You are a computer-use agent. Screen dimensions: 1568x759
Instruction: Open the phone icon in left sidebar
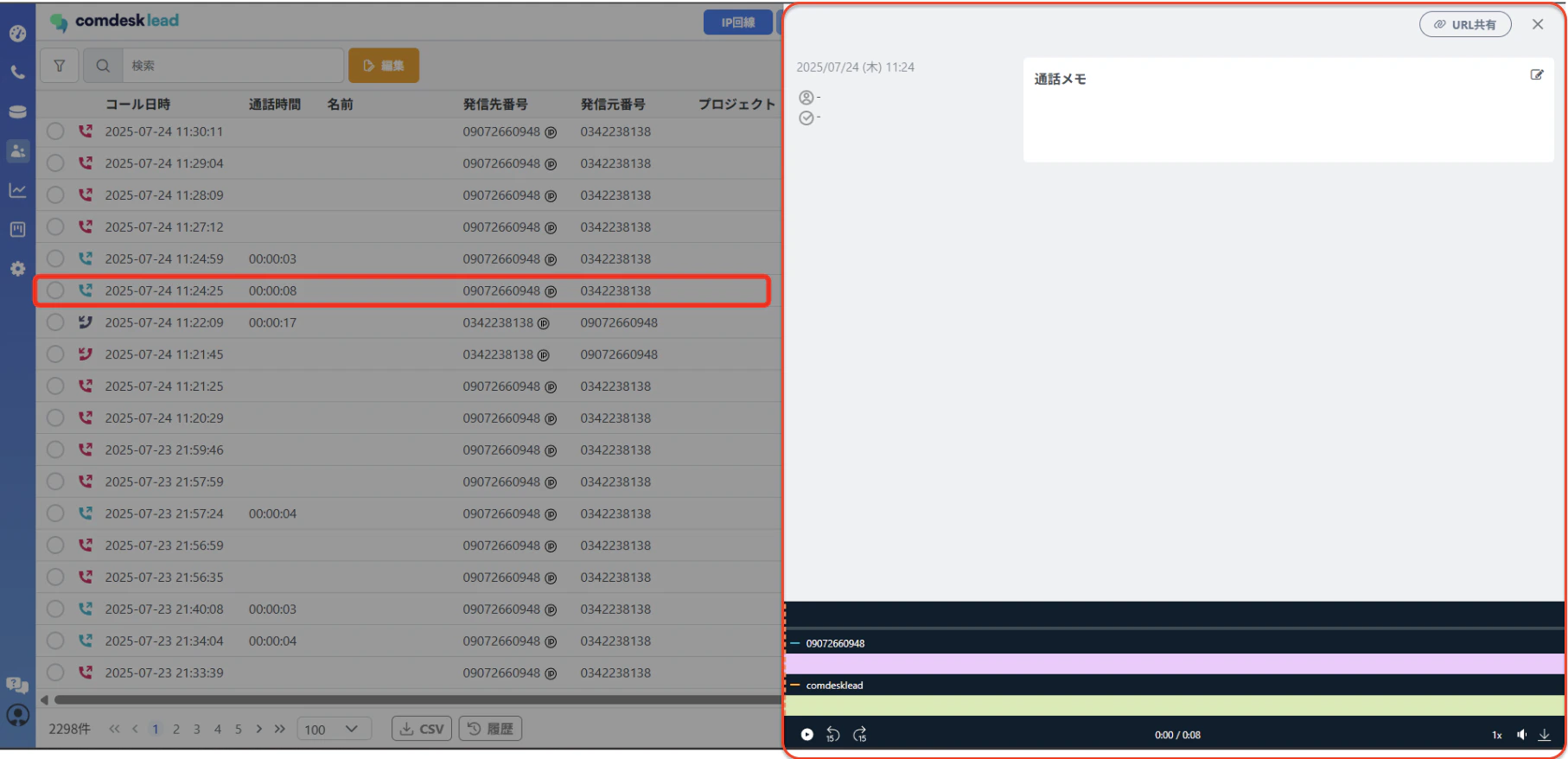click(17, 73)
